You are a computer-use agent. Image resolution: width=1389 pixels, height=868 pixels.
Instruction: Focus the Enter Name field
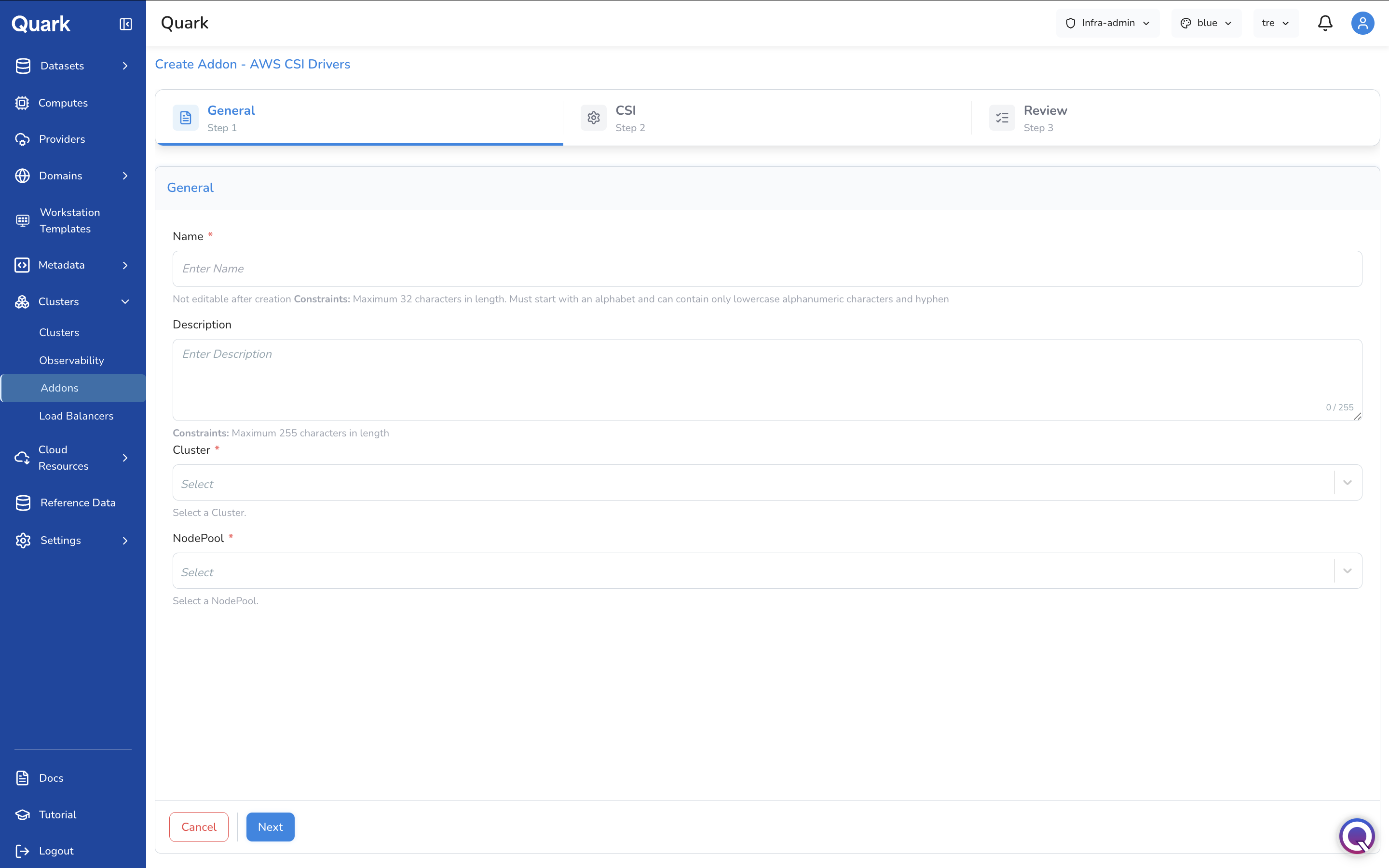[x=767, y=269]
